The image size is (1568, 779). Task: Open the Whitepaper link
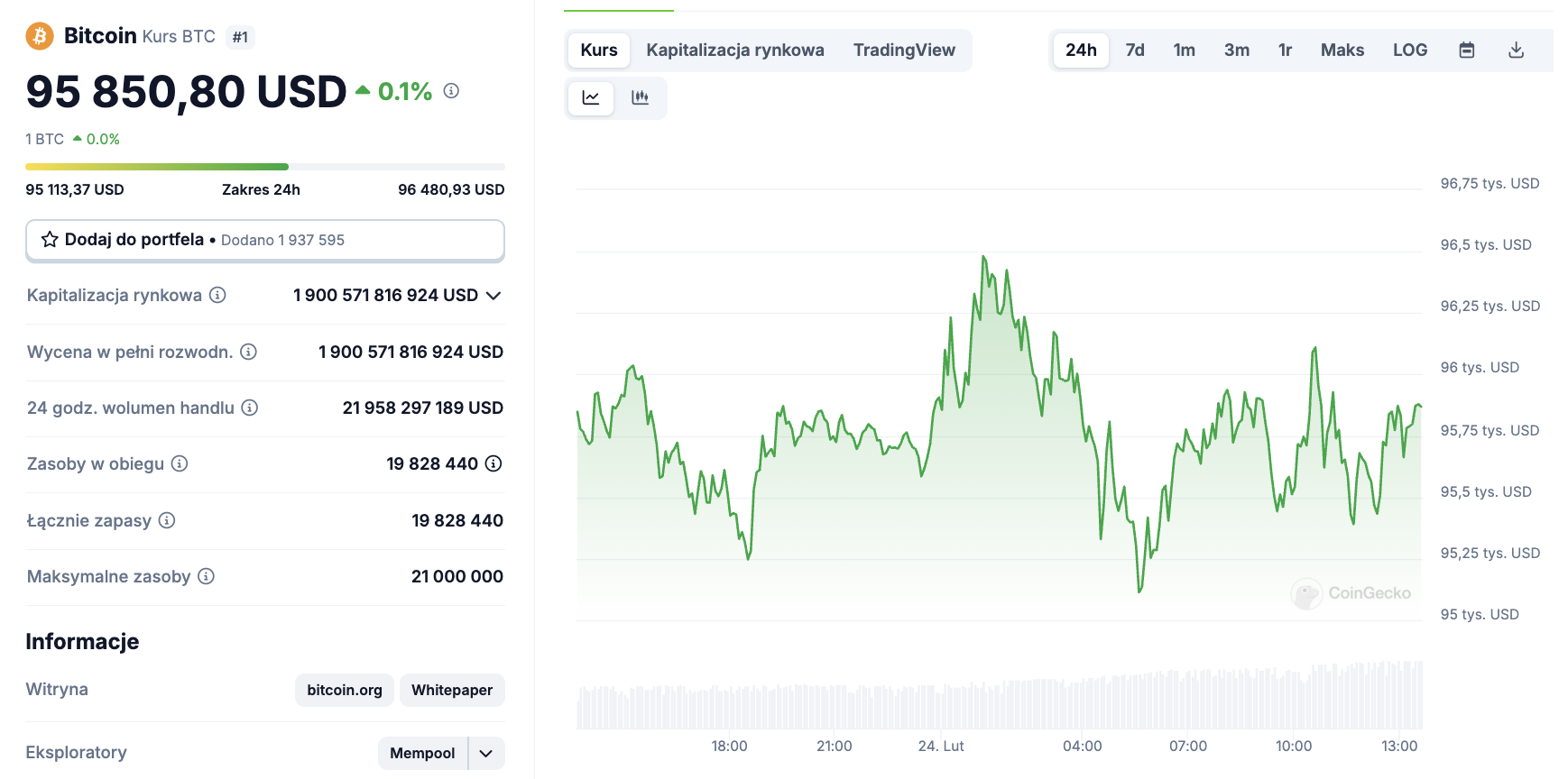[452, 690]
